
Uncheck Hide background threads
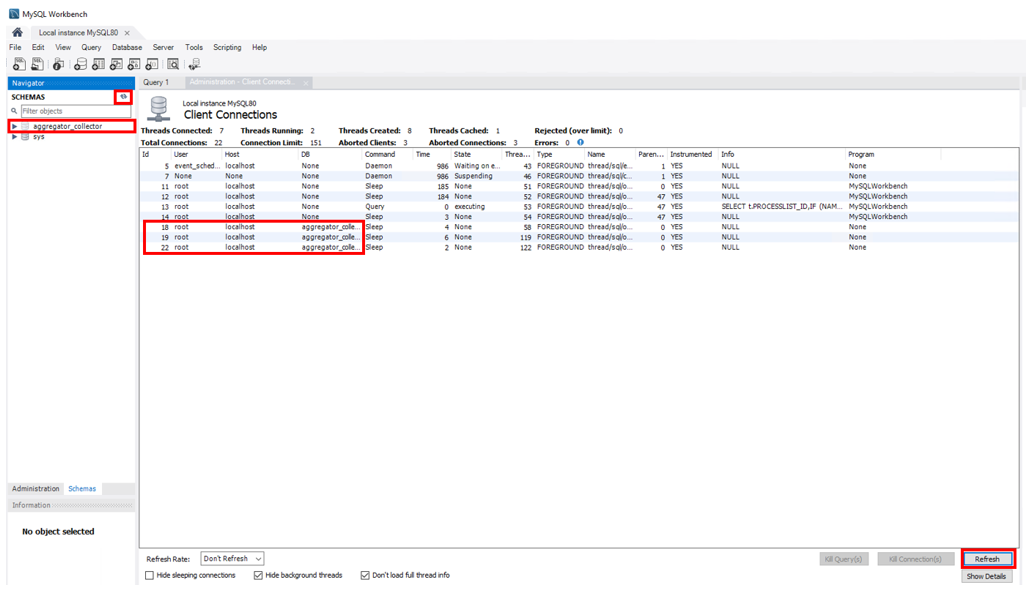(x=258, y=576)
